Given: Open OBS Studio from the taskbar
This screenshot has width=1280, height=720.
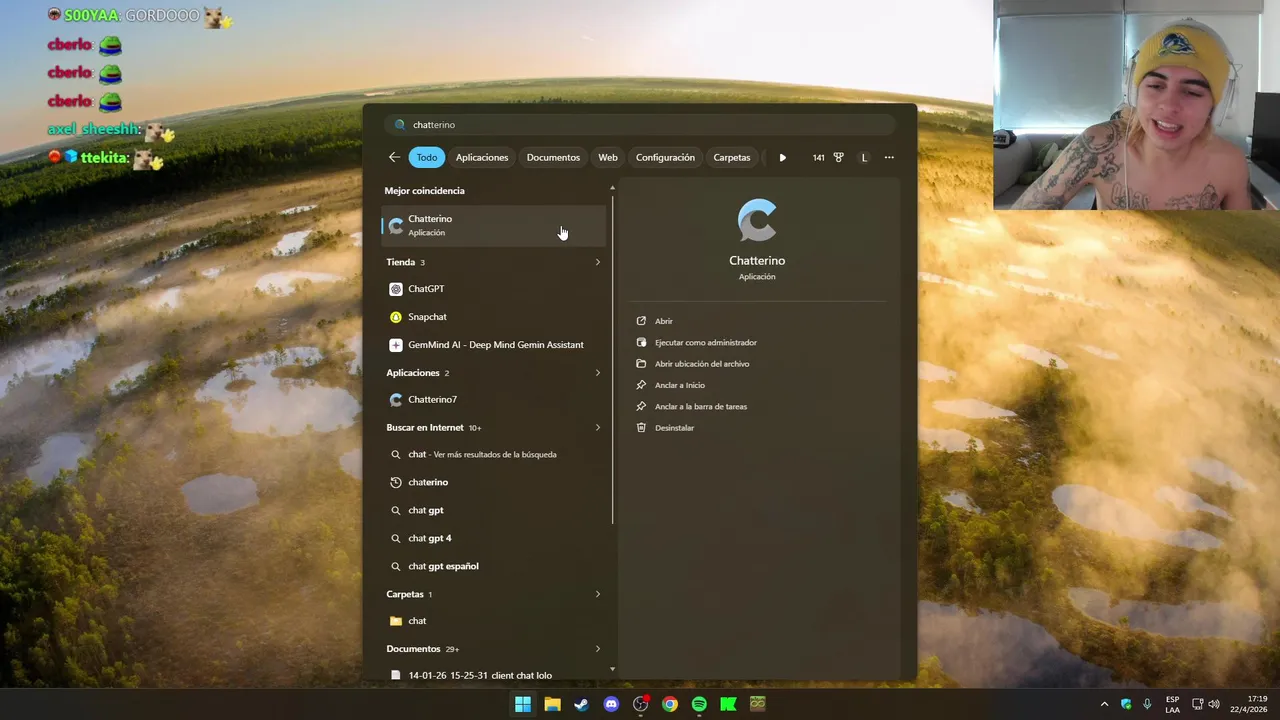Looking at the screenshot, I should tap(640, 704).
